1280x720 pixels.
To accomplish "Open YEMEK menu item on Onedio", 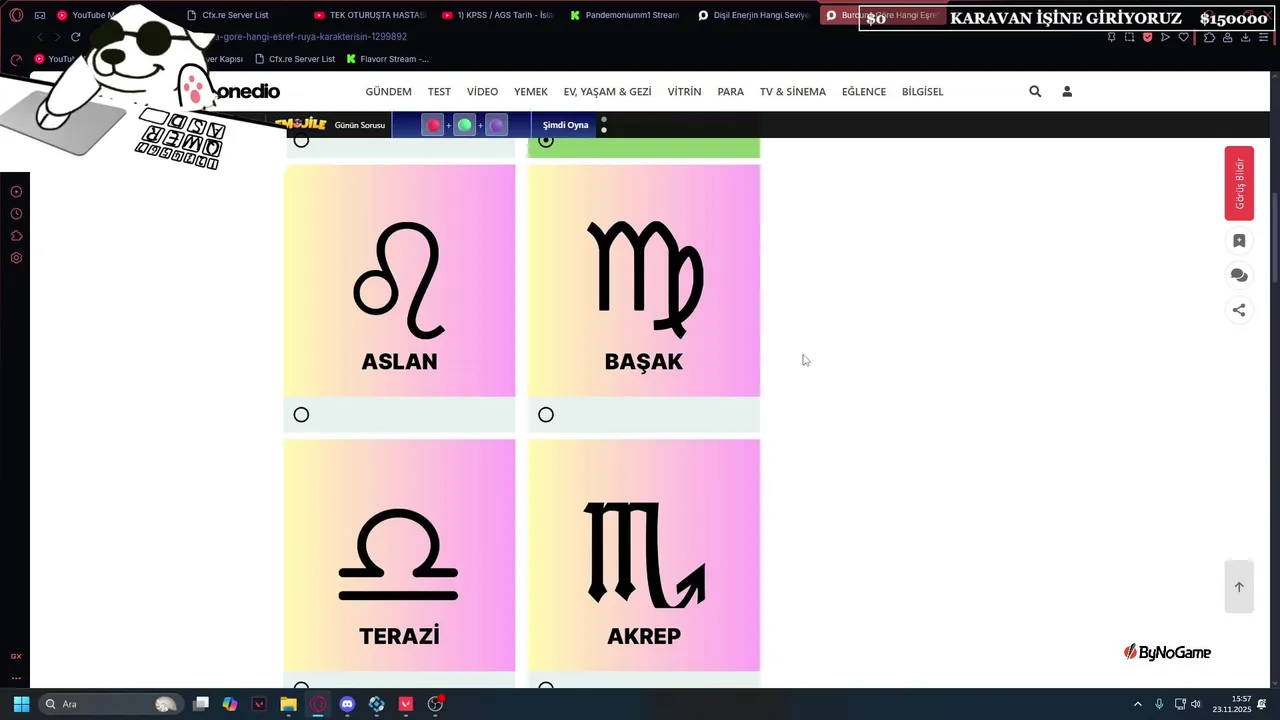I will coord(531,91).
